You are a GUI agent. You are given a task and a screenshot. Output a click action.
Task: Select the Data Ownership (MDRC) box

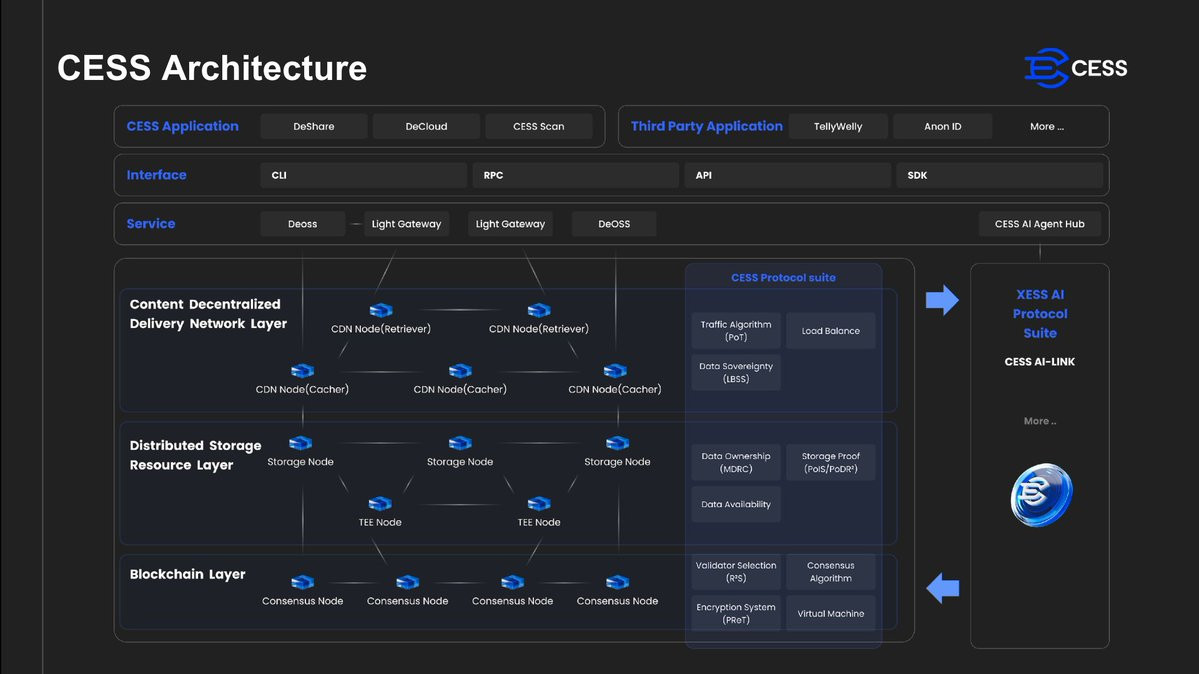point(736,462)
